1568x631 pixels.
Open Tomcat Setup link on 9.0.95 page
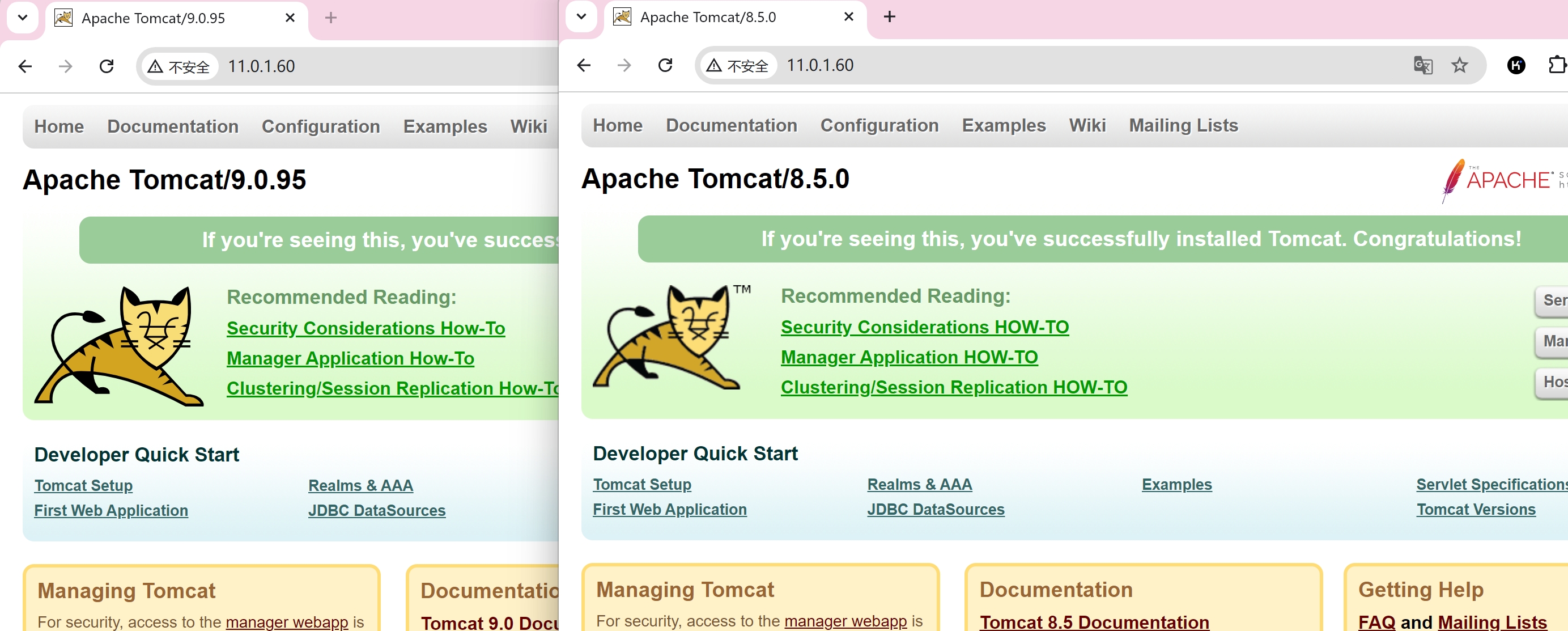click(x=83, y=485)
